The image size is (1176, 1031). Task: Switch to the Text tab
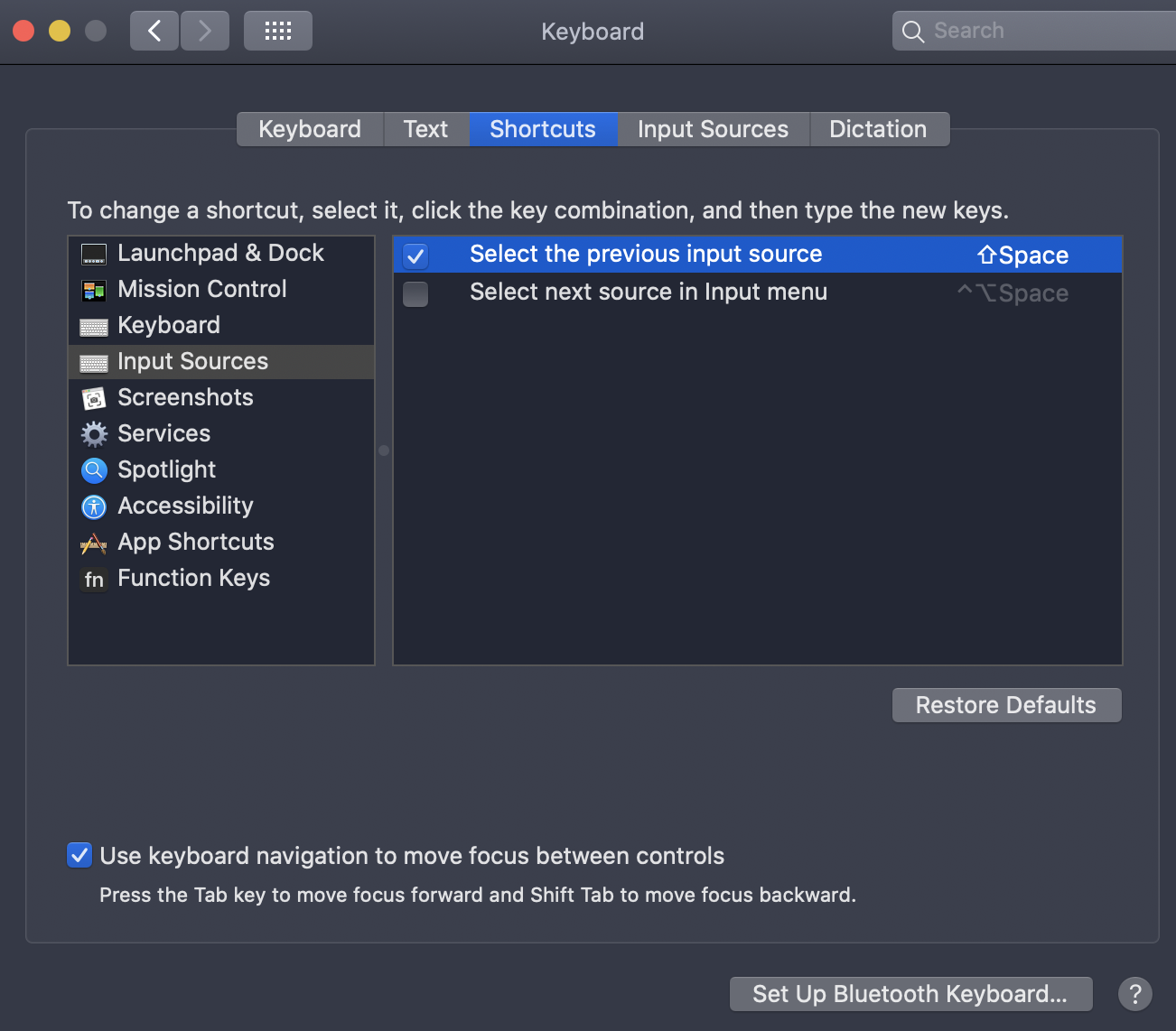pyautogui.click(x=425, y=129)
